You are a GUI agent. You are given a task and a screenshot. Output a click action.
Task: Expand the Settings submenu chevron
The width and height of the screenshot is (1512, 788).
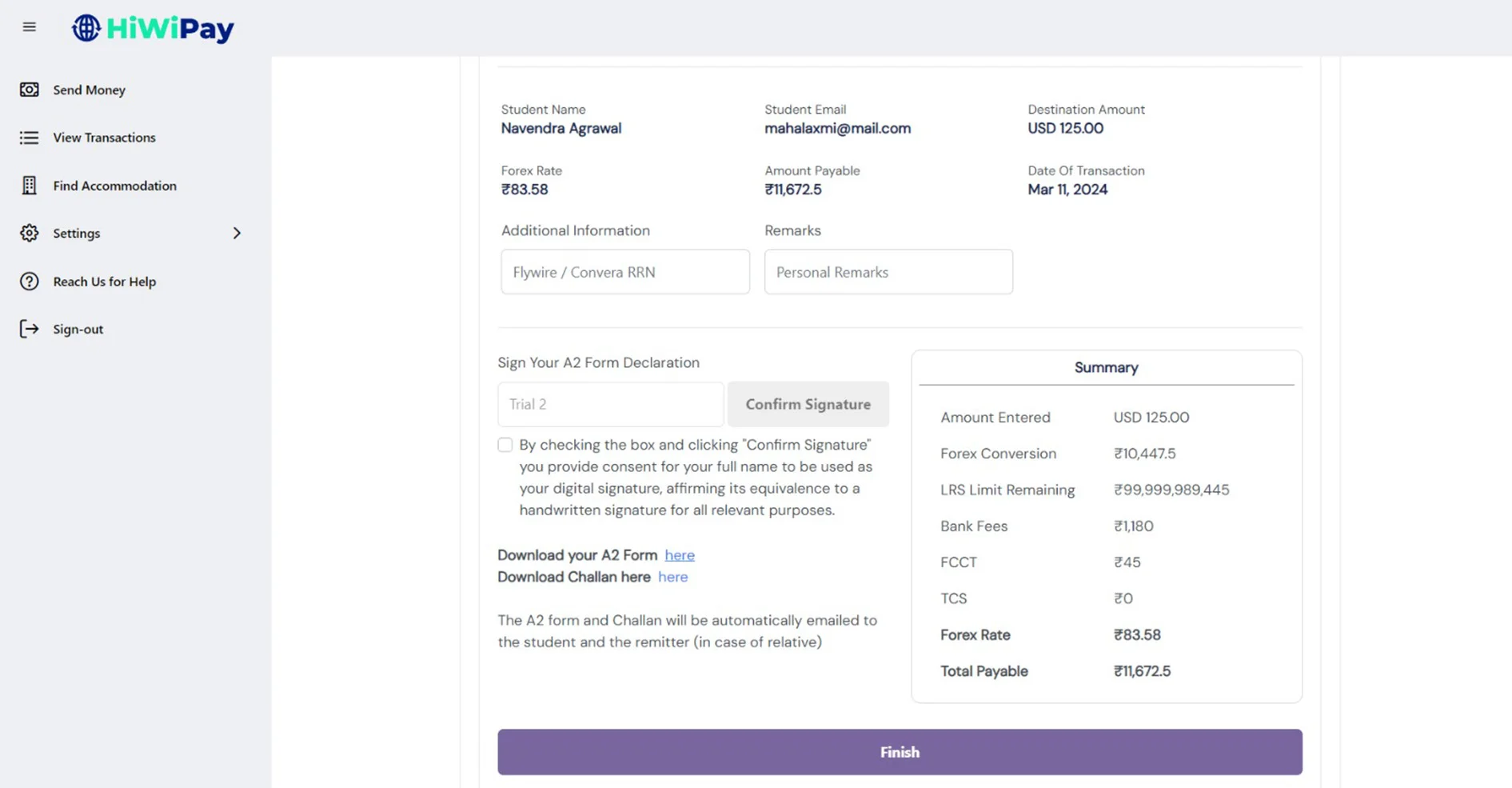coord(237,233)
